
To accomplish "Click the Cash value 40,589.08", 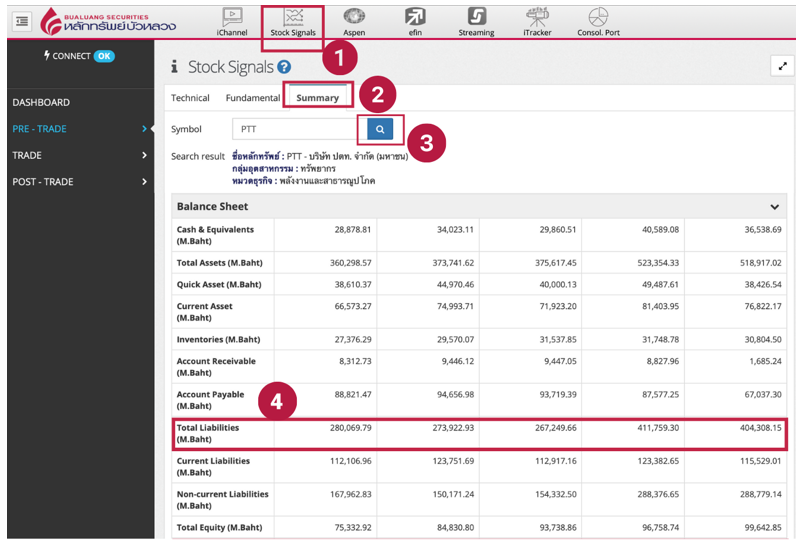I will (x=661, y=229).
